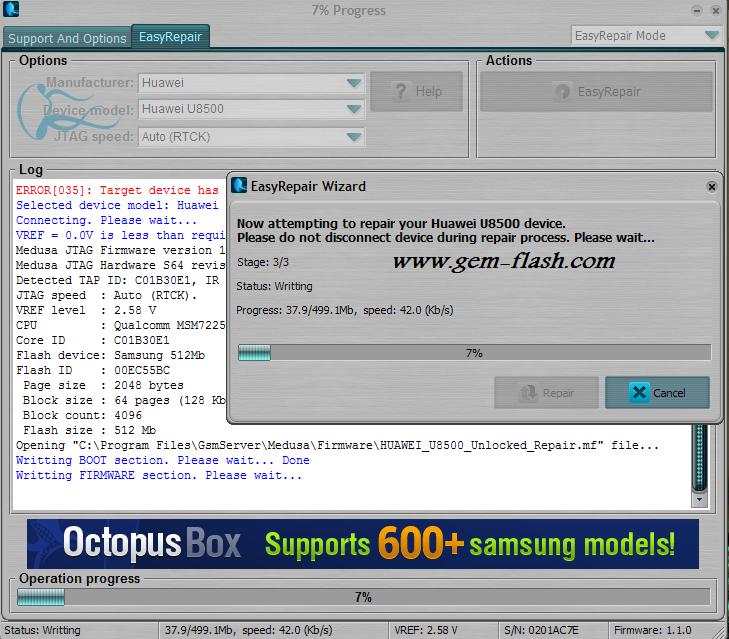Cancel the repair process
The image size is (729, 639).
click(x=657, y=393)
